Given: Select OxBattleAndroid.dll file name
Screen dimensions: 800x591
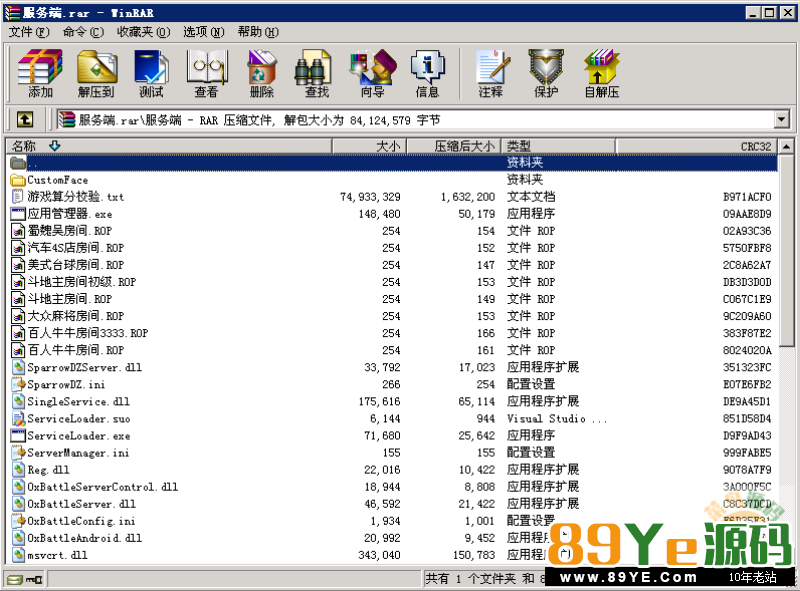Looking at the screenshot, I should [85, 538].
